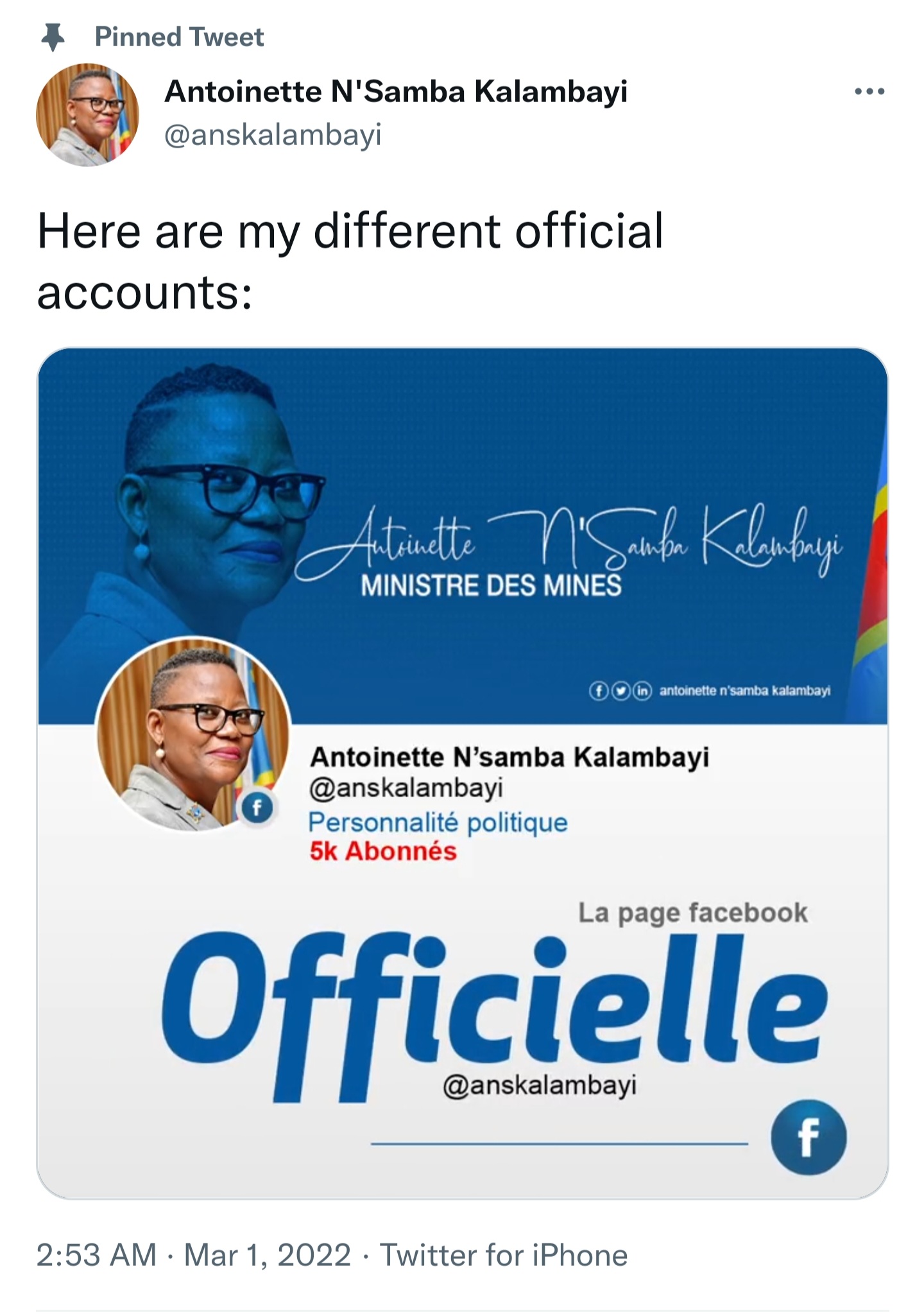Click the tiny LinkedIn icon in the banner

coord(642,691)
